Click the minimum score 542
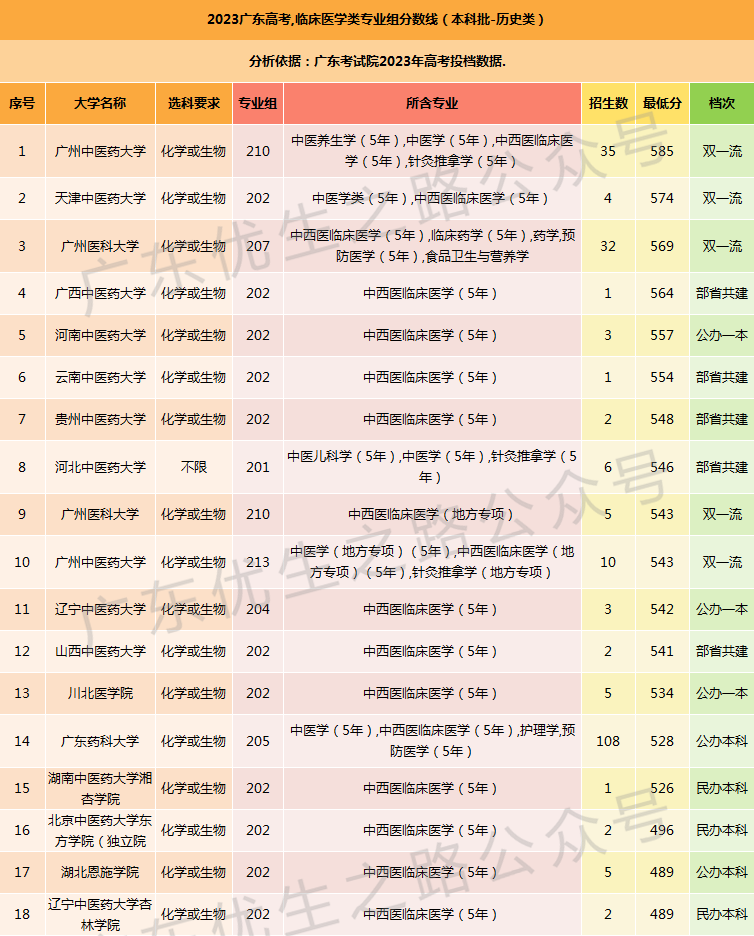Viewport: 754px width, 936px height. coord(662,609)
